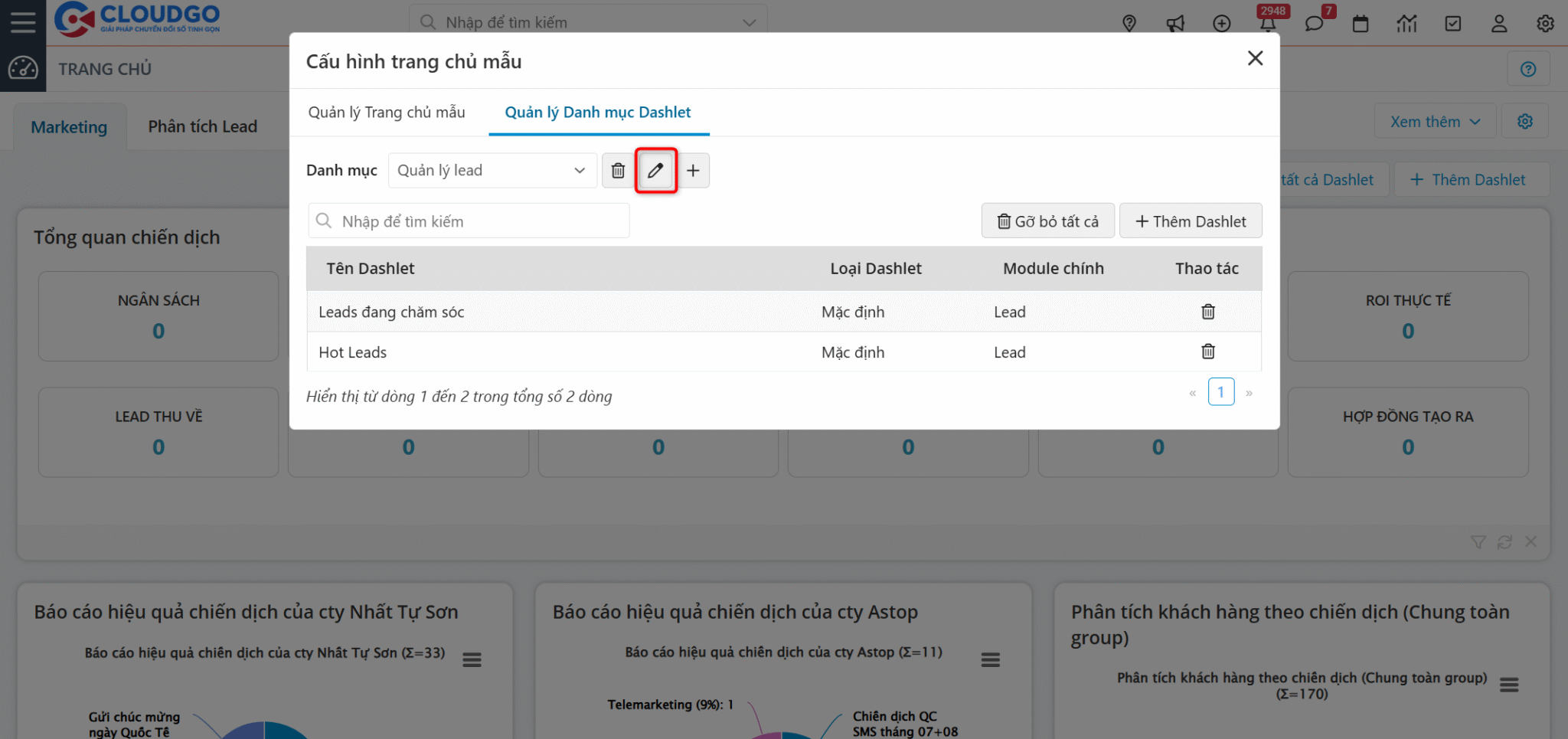Open chart menu for Nhất Tự Sơn report

tap(472, 659)
